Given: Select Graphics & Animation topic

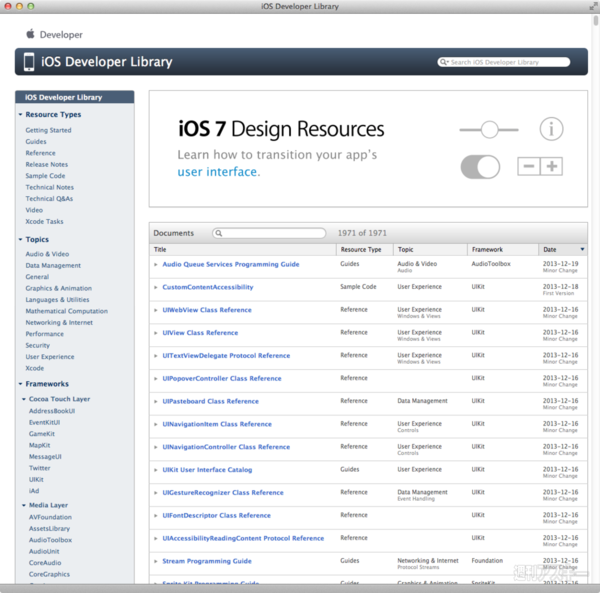Looking at the screenshot, I should click(x=59, y=288).
